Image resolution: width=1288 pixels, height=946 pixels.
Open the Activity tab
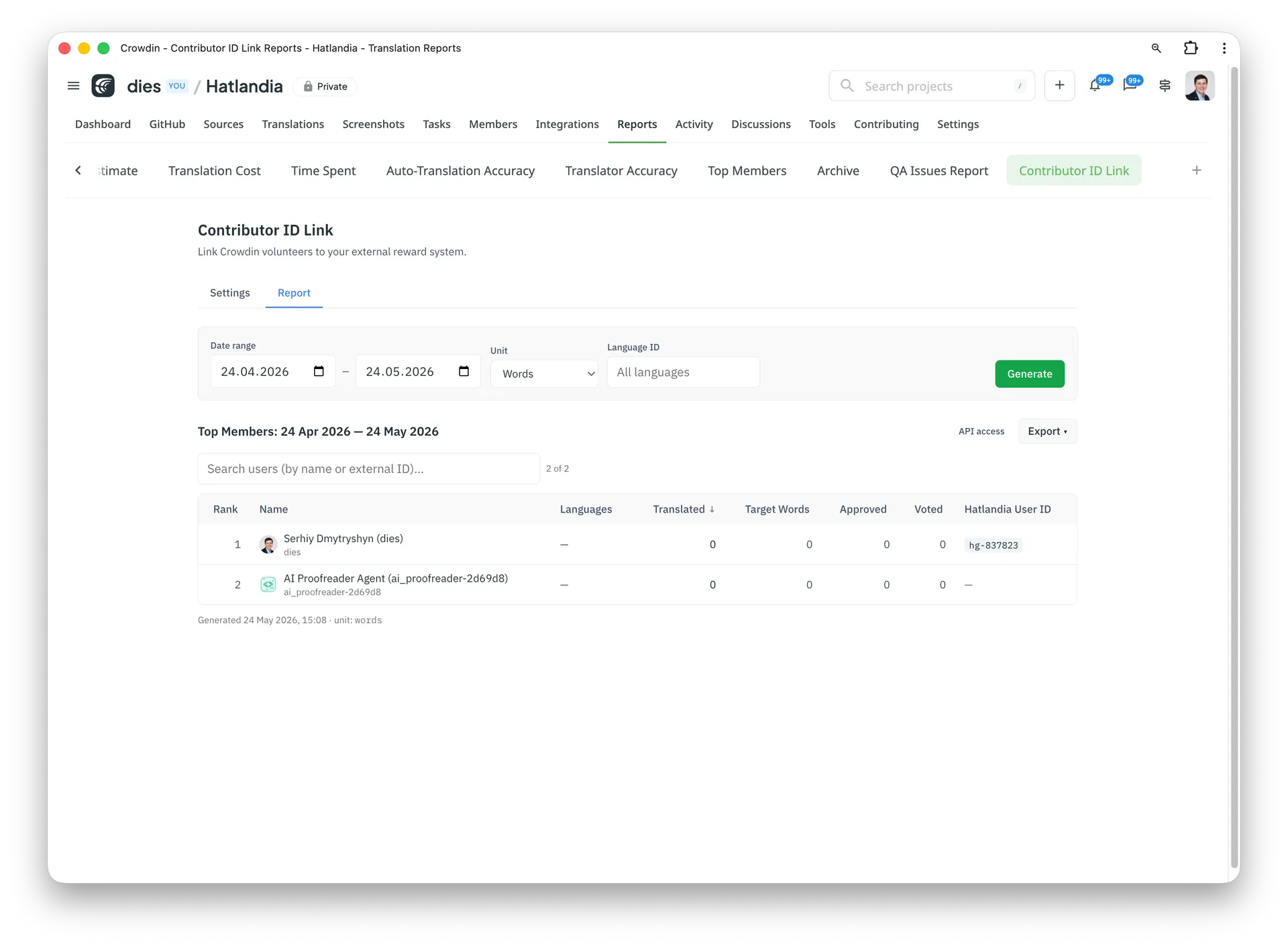click(694, 124)
